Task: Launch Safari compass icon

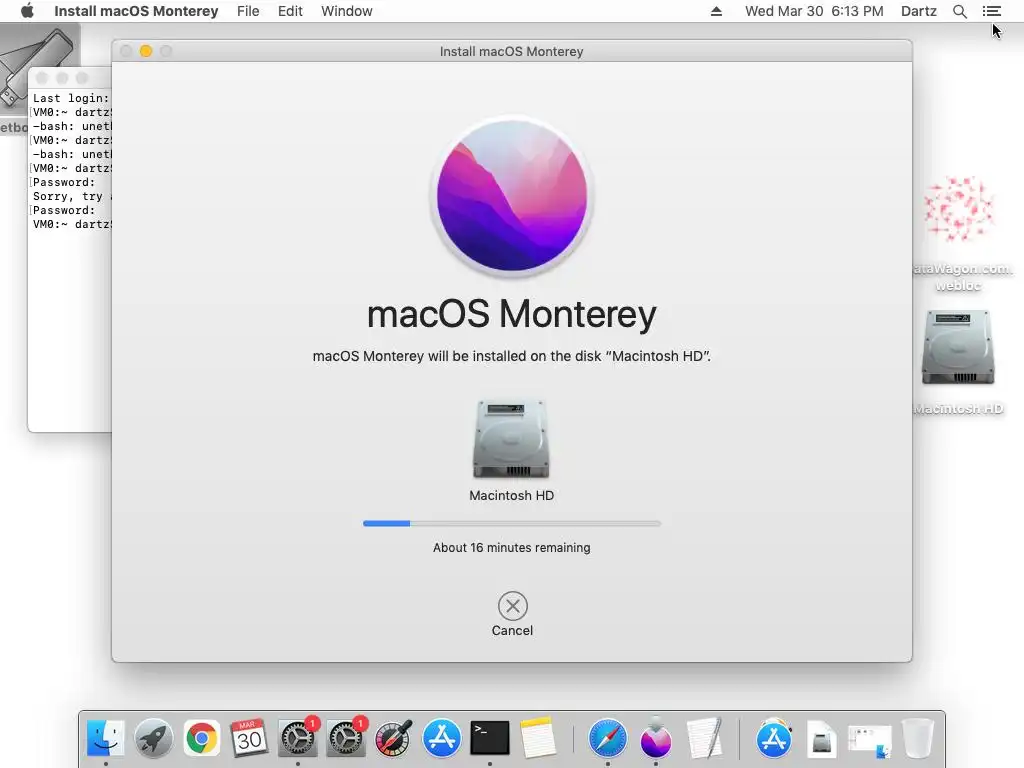Action: tap(607, 739)
